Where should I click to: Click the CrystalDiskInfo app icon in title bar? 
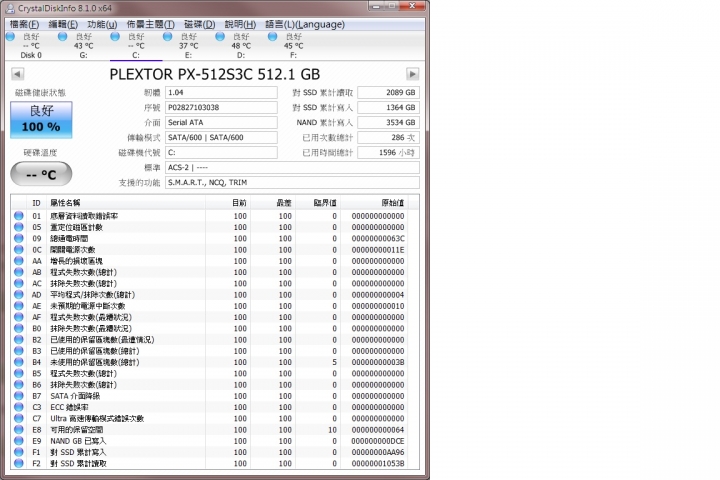(10, 8)
